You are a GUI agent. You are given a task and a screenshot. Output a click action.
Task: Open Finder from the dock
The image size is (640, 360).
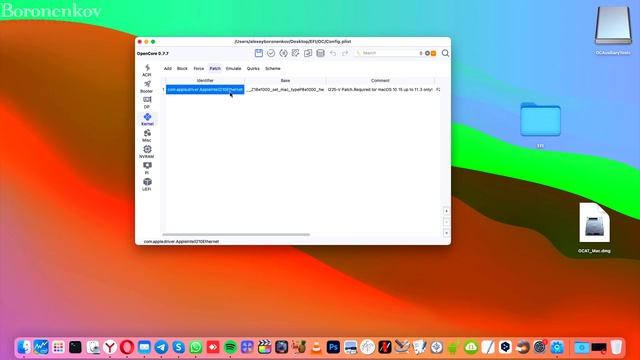pos(24,347)
